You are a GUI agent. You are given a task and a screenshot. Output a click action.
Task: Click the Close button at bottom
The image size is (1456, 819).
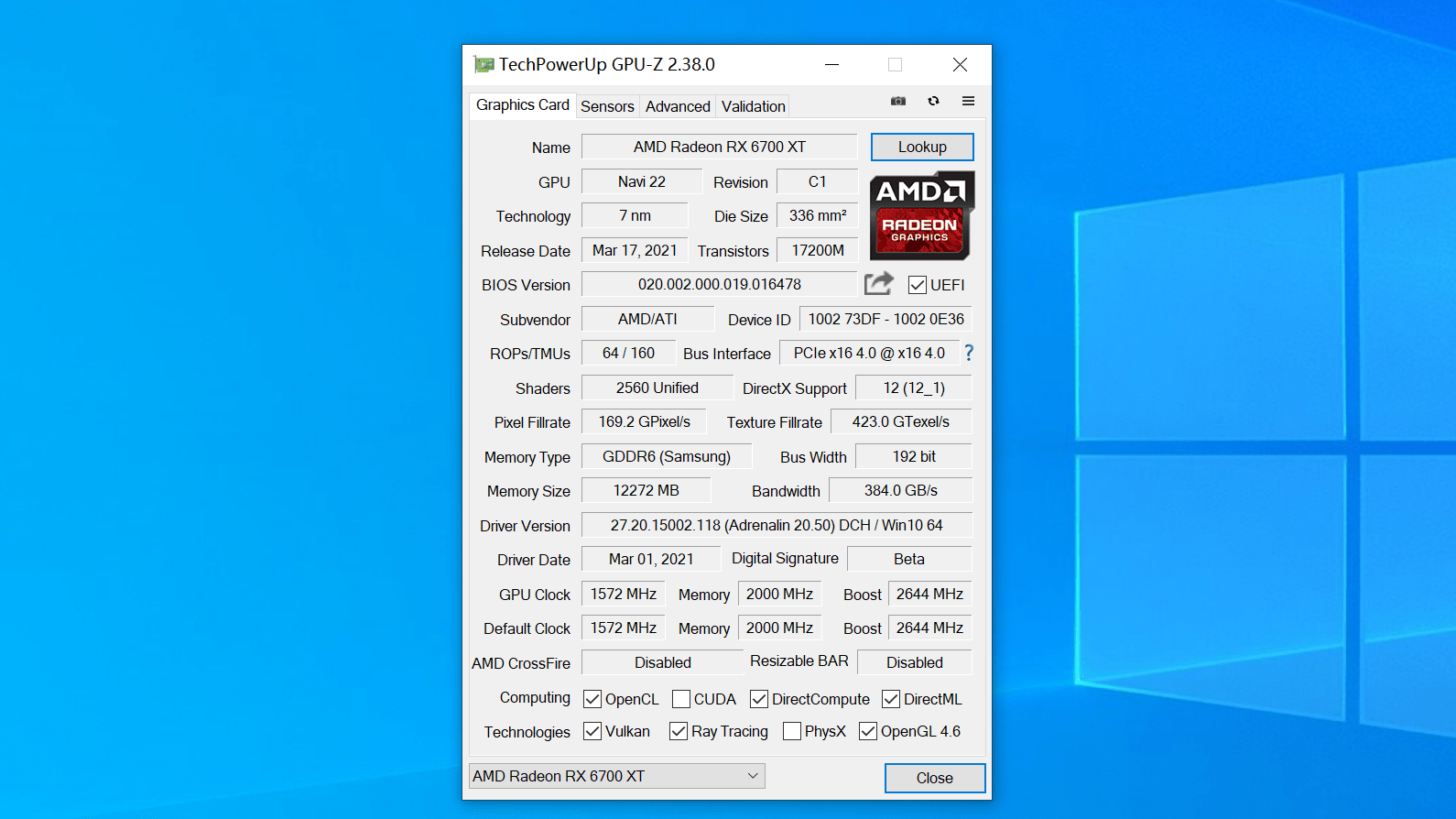[934, 778]
